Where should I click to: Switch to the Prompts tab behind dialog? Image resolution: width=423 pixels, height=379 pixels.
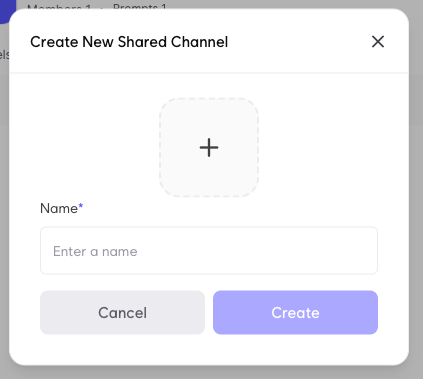(x=140, y=6)
